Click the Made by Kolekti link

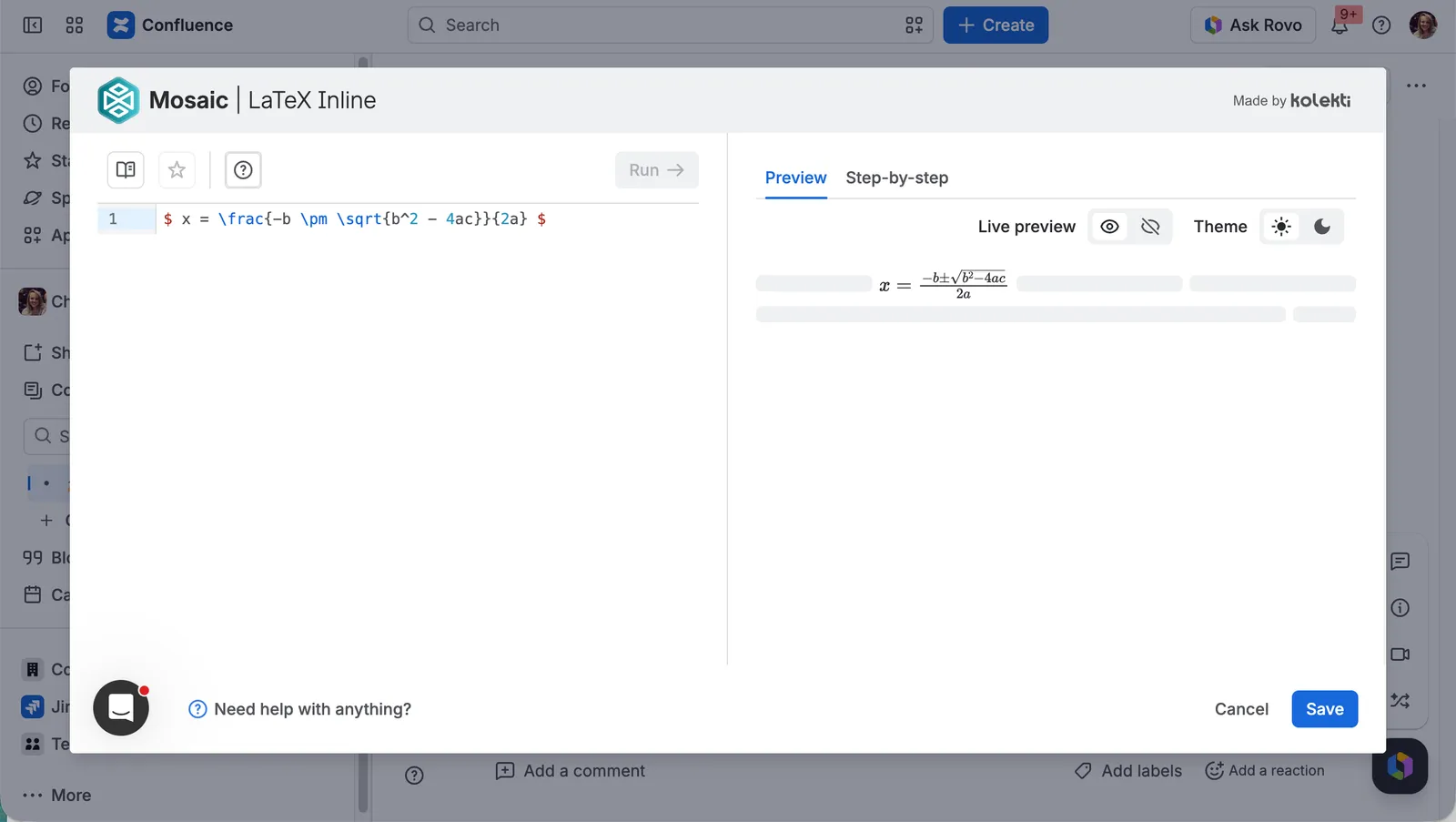tap(1291, 101)
